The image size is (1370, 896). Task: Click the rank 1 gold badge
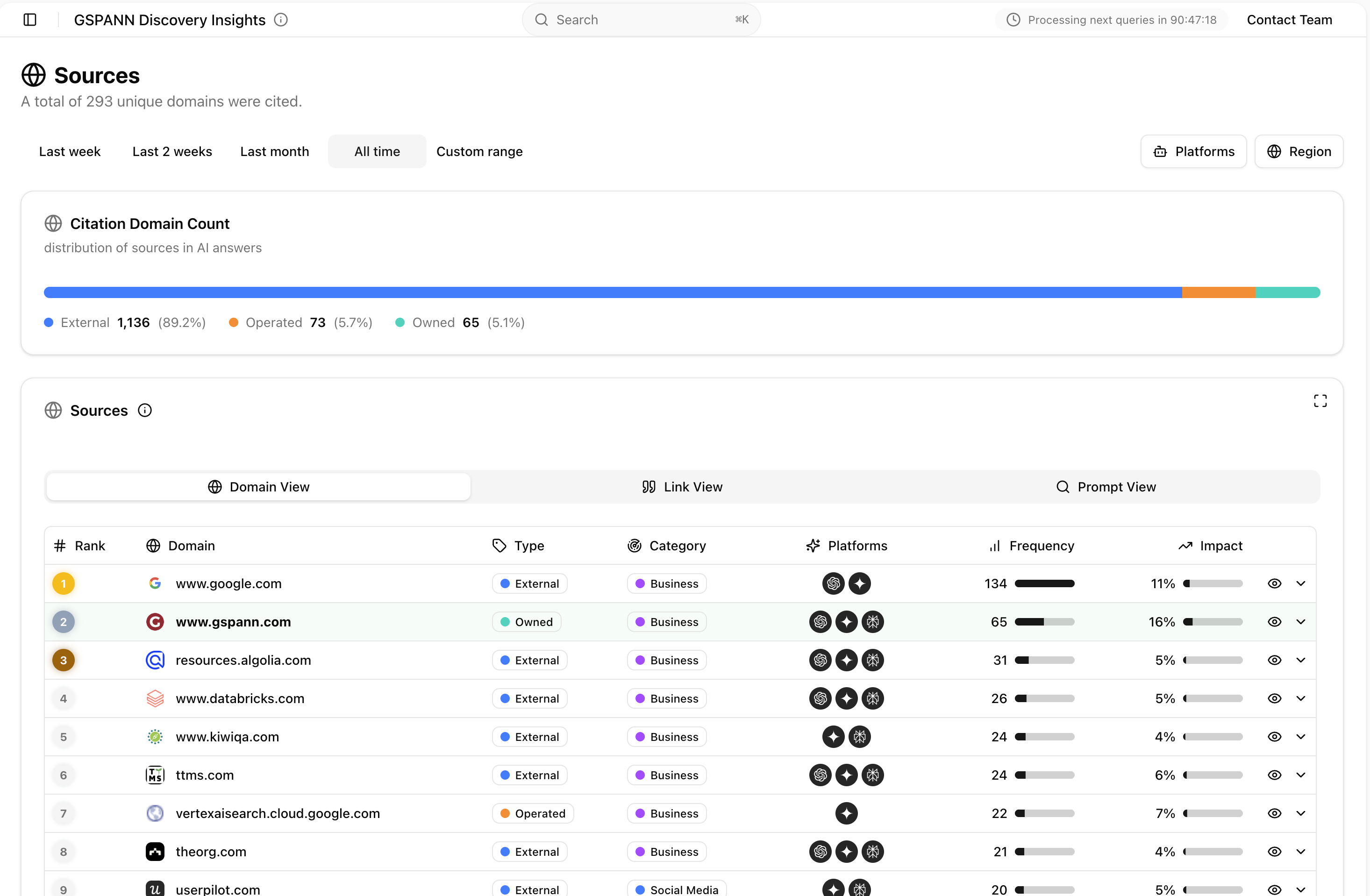[x=64, y=583]
